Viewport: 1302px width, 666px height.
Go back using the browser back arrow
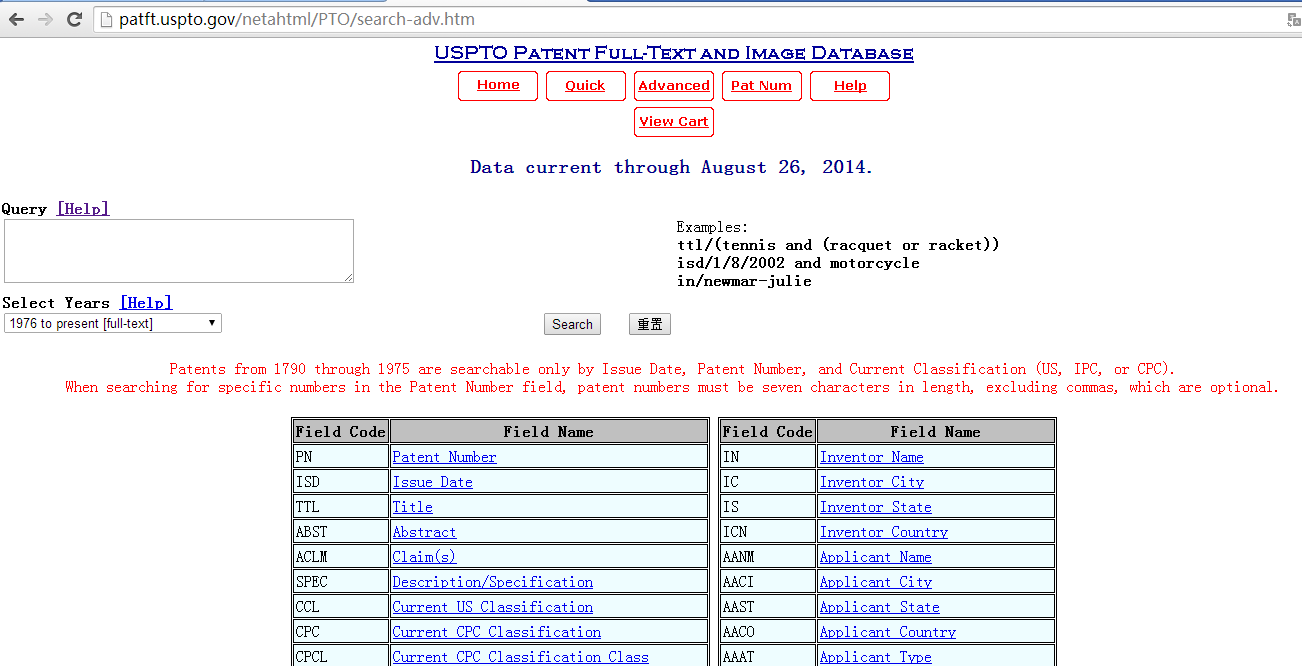pos(16,19)
